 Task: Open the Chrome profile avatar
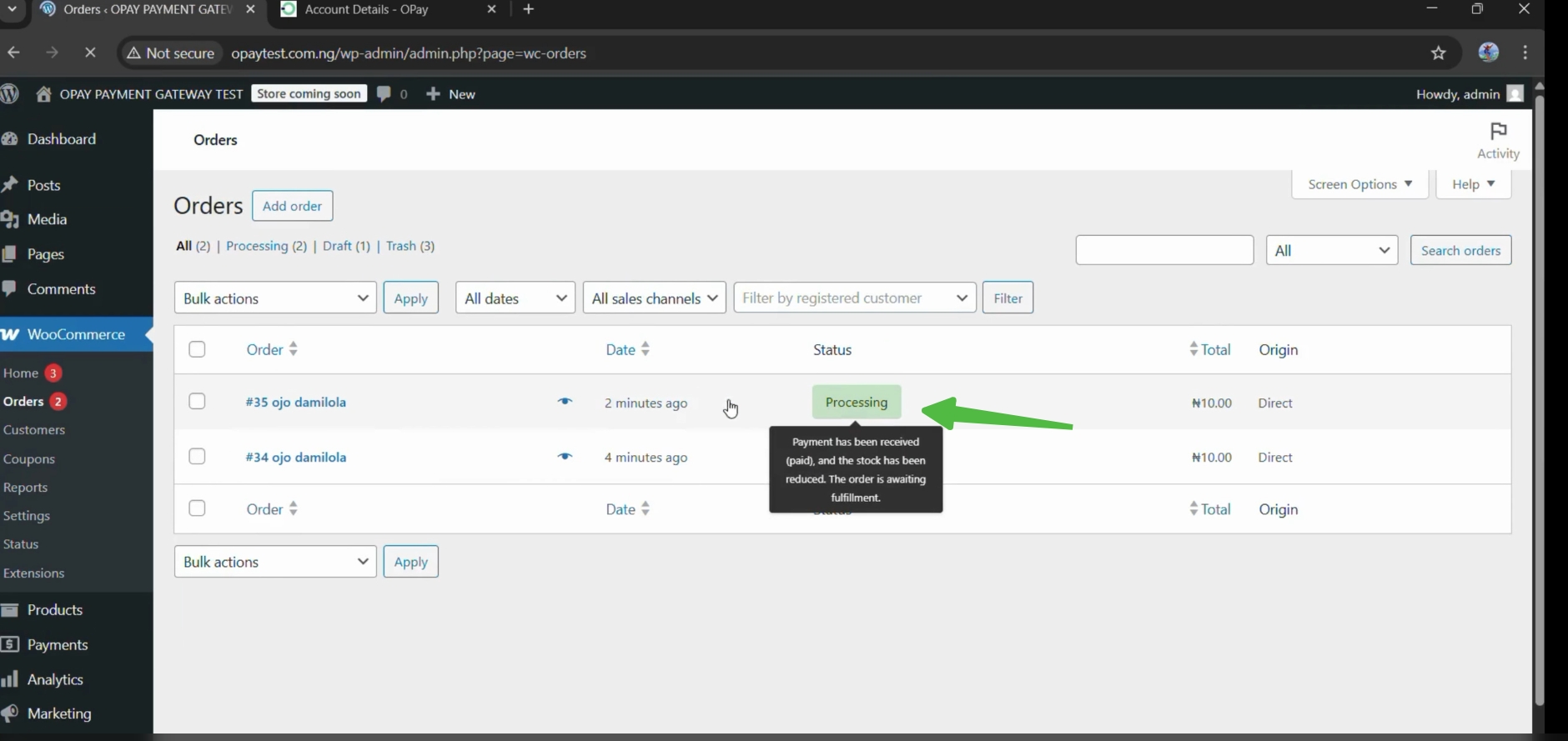coord(1488,53)
